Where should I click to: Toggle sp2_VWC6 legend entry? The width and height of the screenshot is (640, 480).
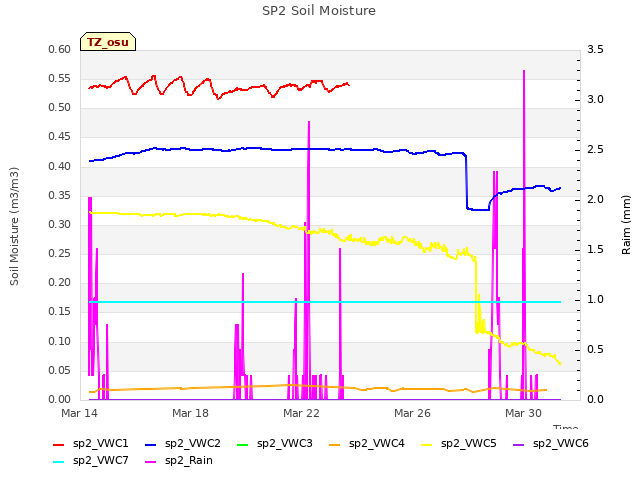[551, 444]
